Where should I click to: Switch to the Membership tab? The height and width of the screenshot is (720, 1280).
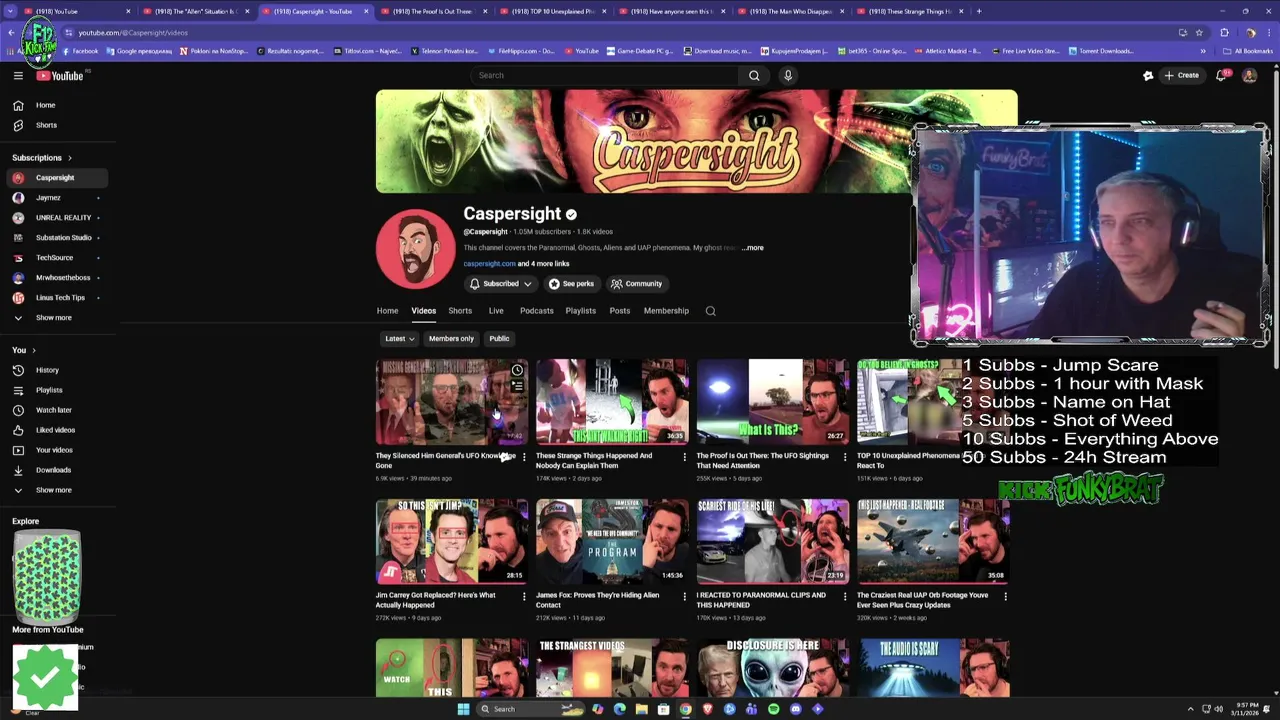[x=666, y=311]
